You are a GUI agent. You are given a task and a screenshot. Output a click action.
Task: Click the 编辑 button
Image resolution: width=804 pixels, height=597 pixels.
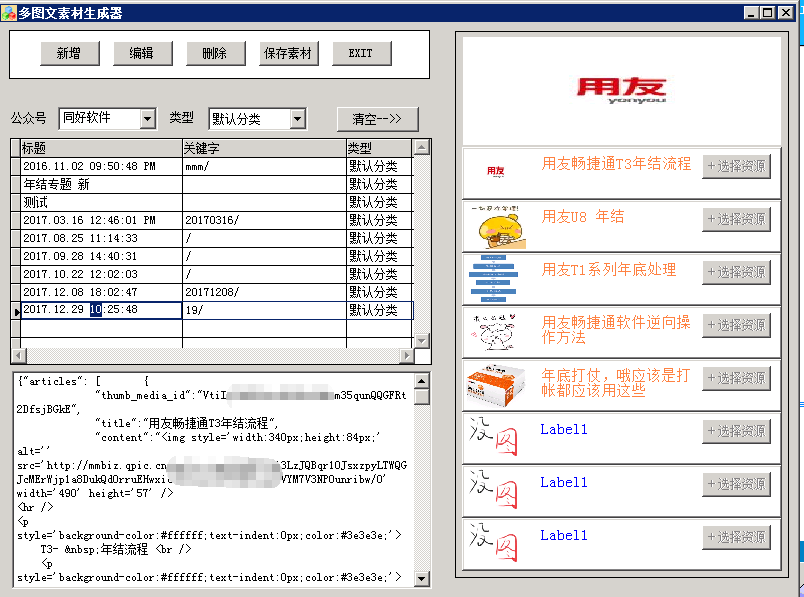pos(143,53)
